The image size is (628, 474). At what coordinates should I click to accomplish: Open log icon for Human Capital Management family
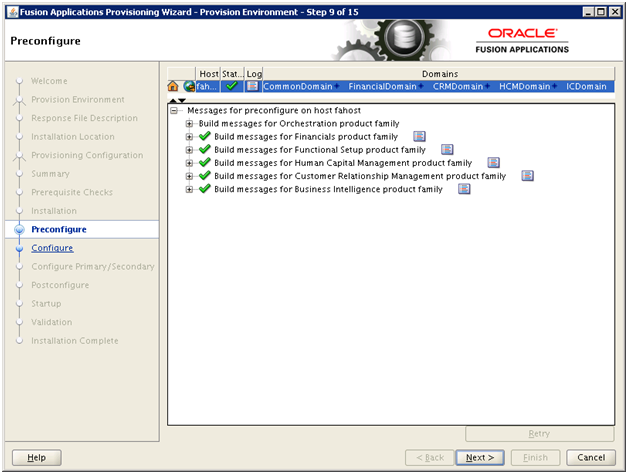click(x=493, y=163)
